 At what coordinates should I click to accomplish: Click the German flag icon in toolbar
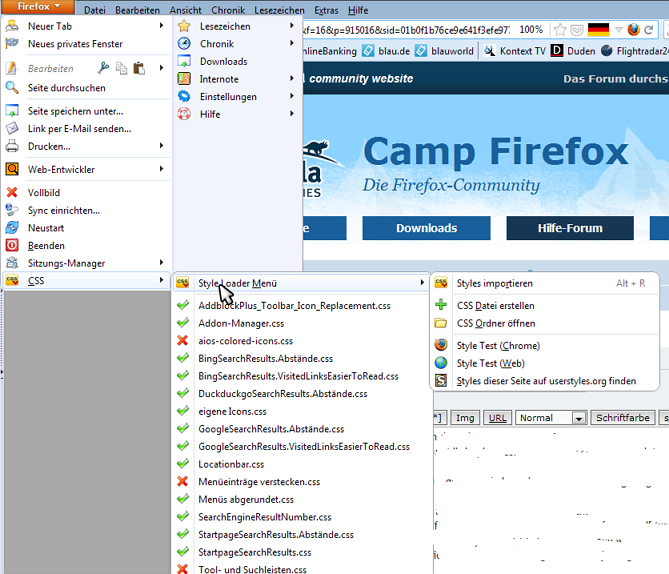[x=598, y=29]
